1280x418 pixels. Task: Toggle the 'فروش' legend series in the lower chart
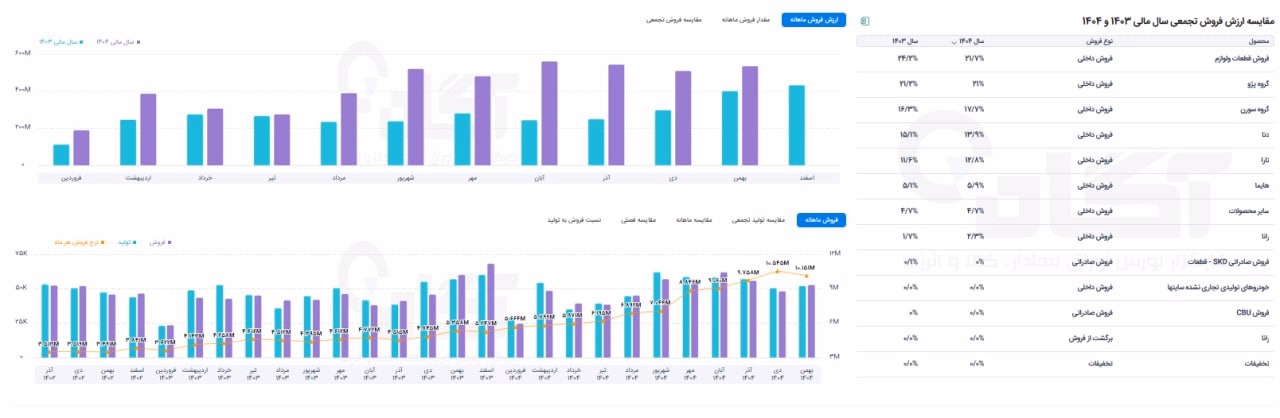point(159,242)
